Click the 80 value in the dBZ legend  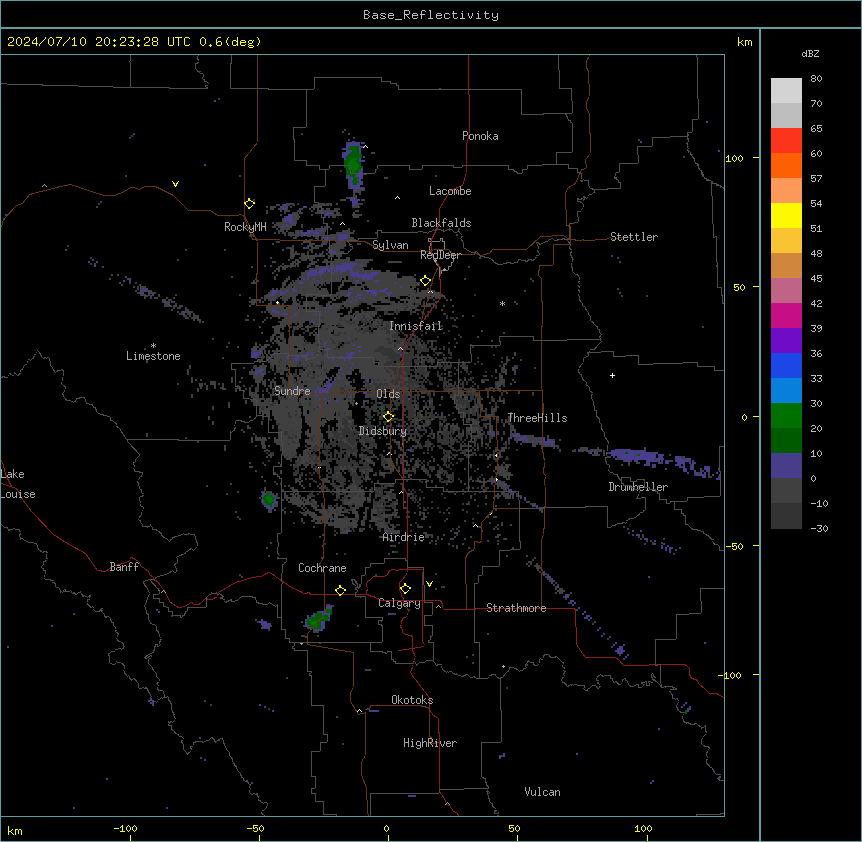pos(816,79)
